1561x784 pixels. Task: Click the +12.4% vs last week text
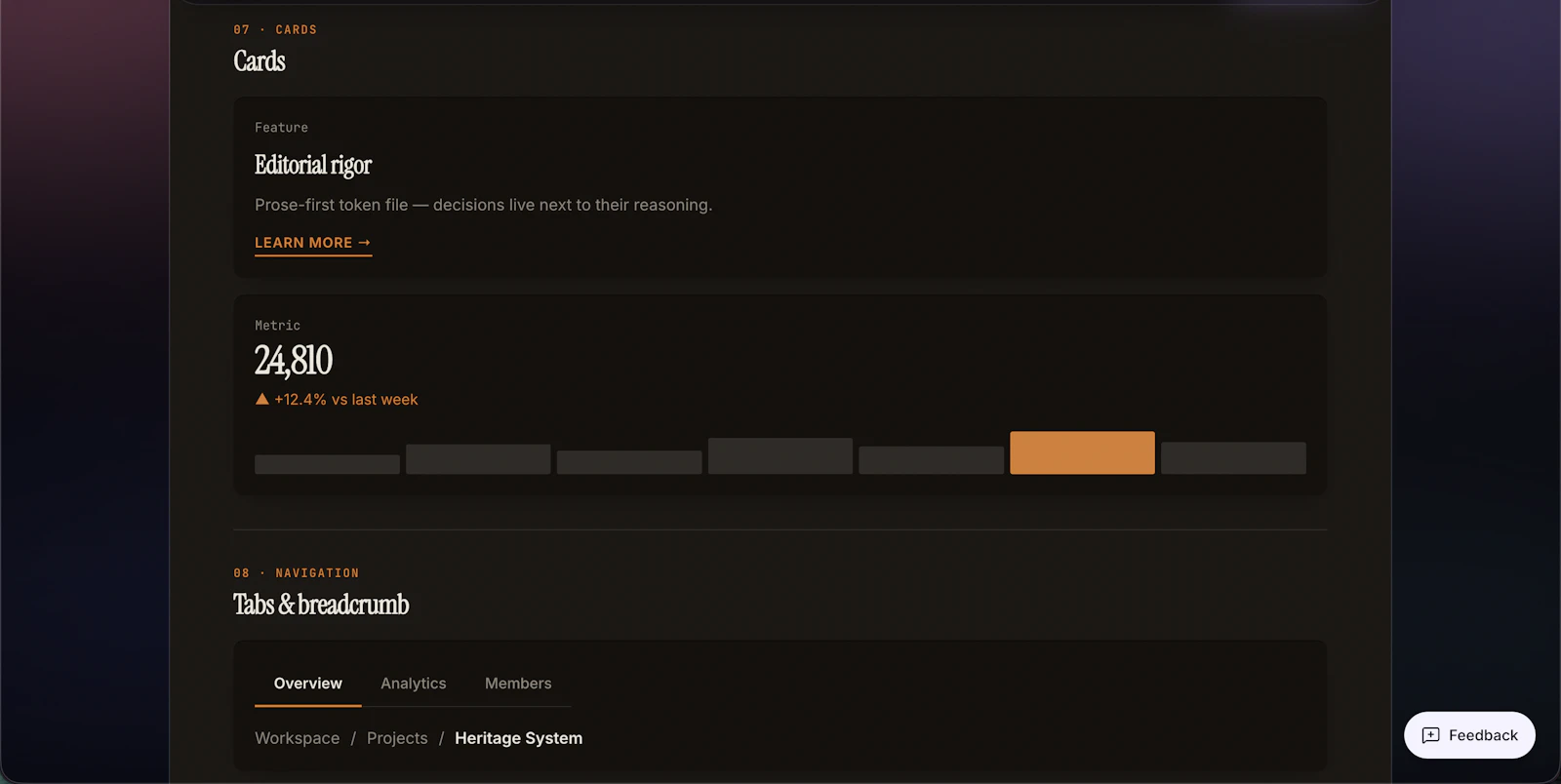[346, 400]
